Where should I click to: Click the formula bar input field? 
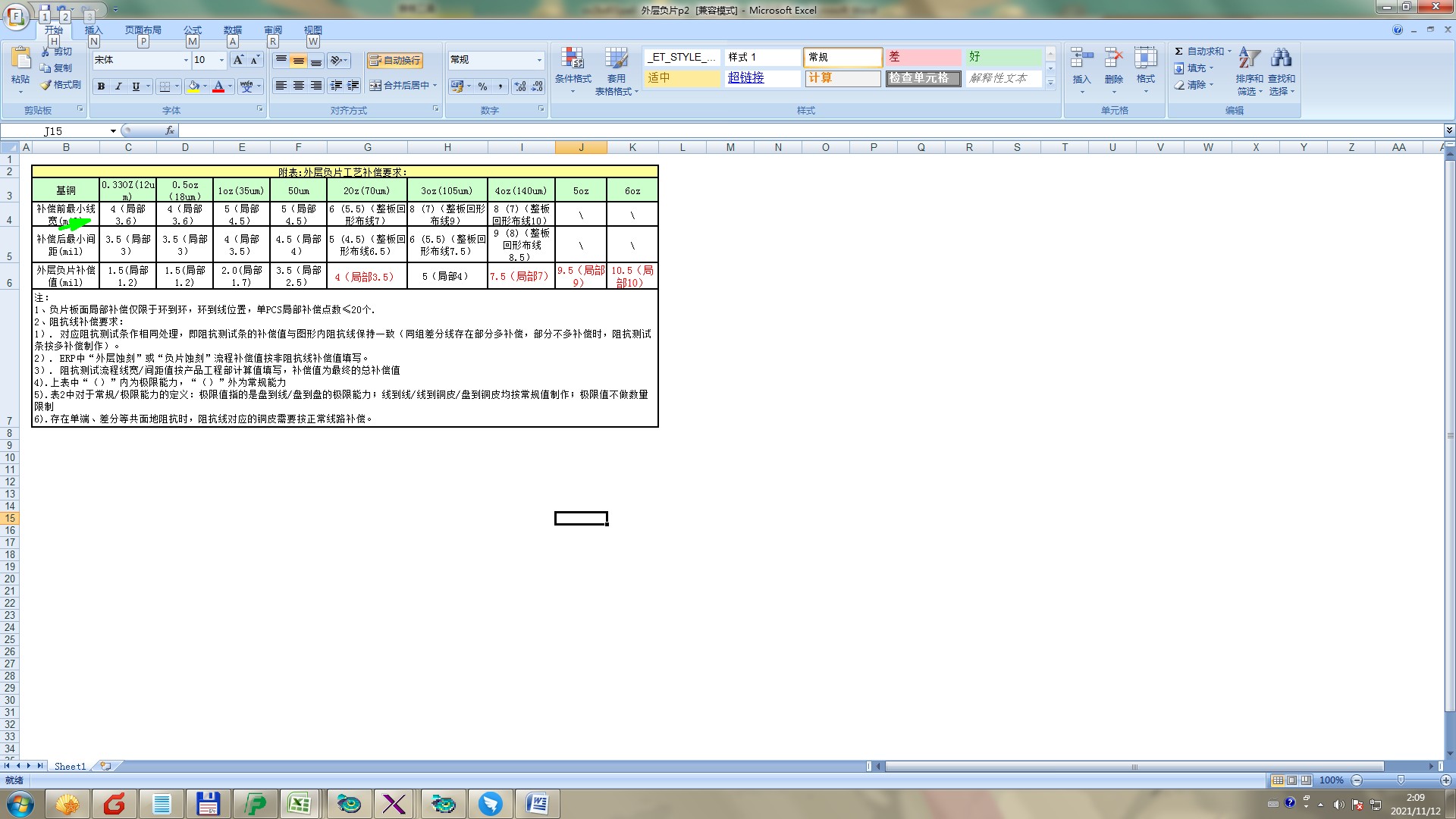coord(758,131)
